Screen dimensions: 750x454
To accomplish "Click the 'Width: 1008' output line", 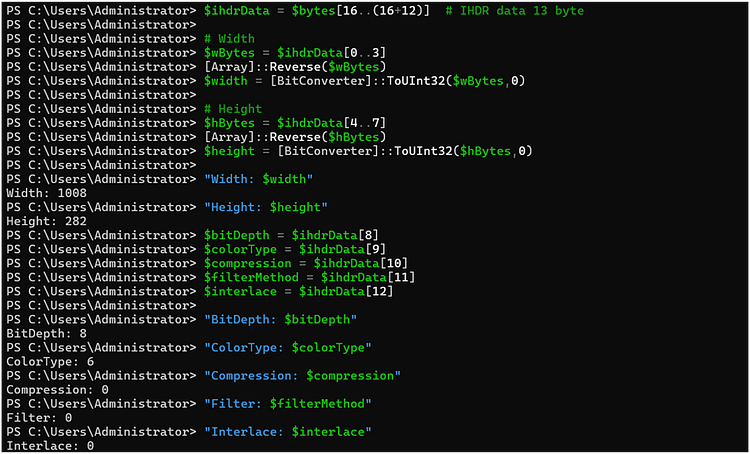I will click(x=46, y=193).
